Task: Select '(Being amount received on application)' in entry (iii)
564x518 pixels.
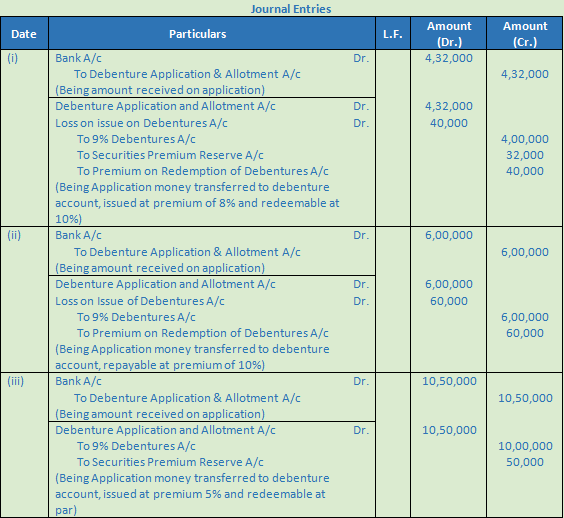Action: (x=160, y=414)
